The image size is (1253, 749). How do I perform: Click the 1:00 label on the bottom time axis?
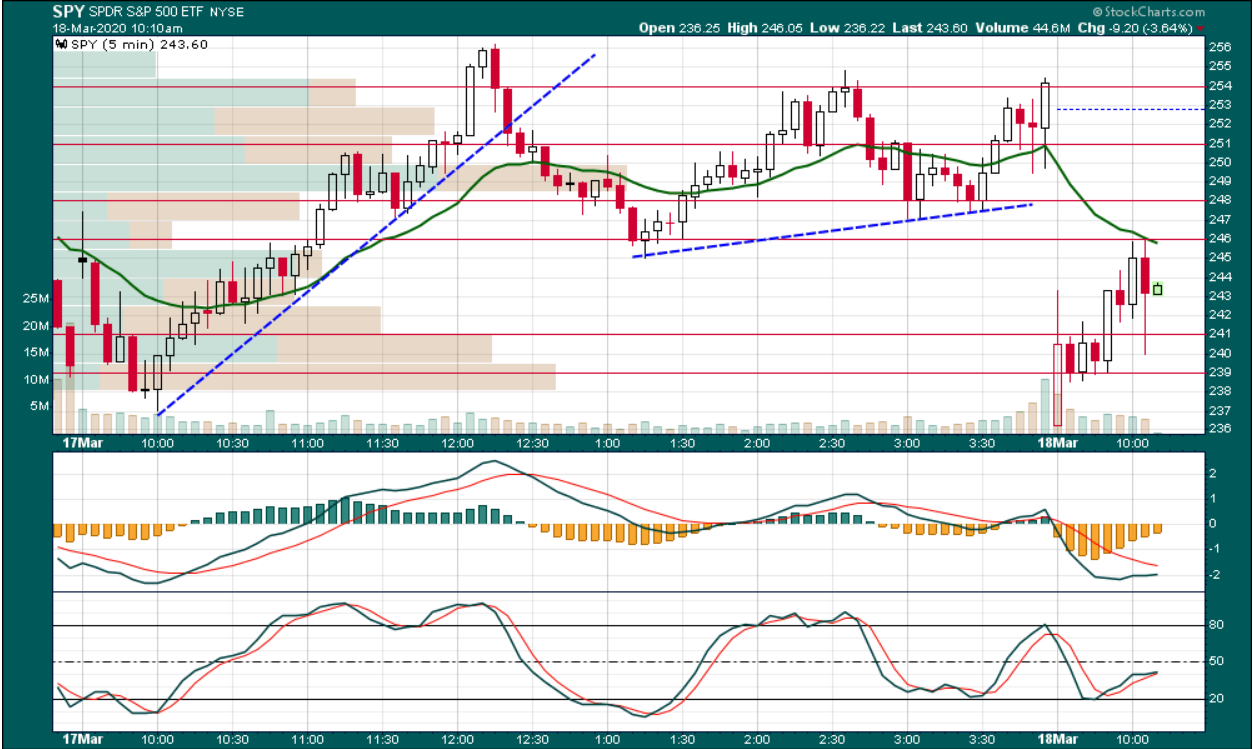pyautogui.click(x=606, y=741)
